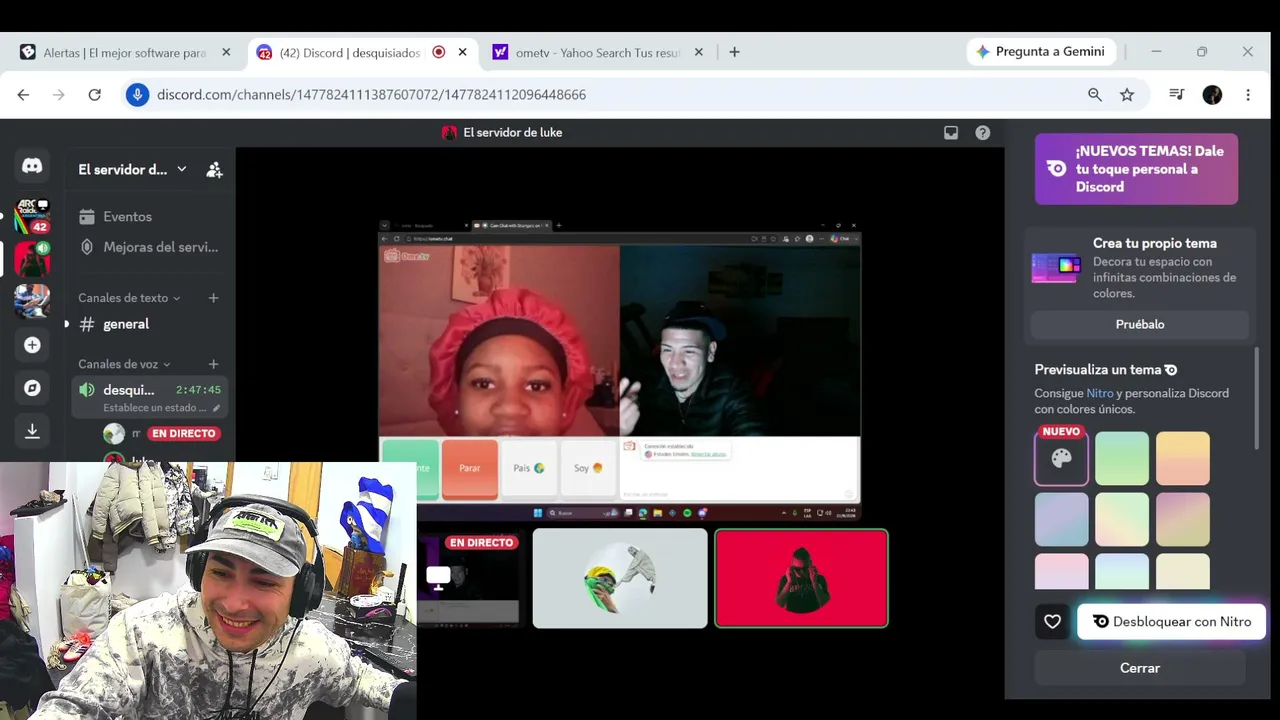1280x720 pixels.
Task: Open the third server icon in the sidebar
Action: pyautogui.click(x=32, y=301)
